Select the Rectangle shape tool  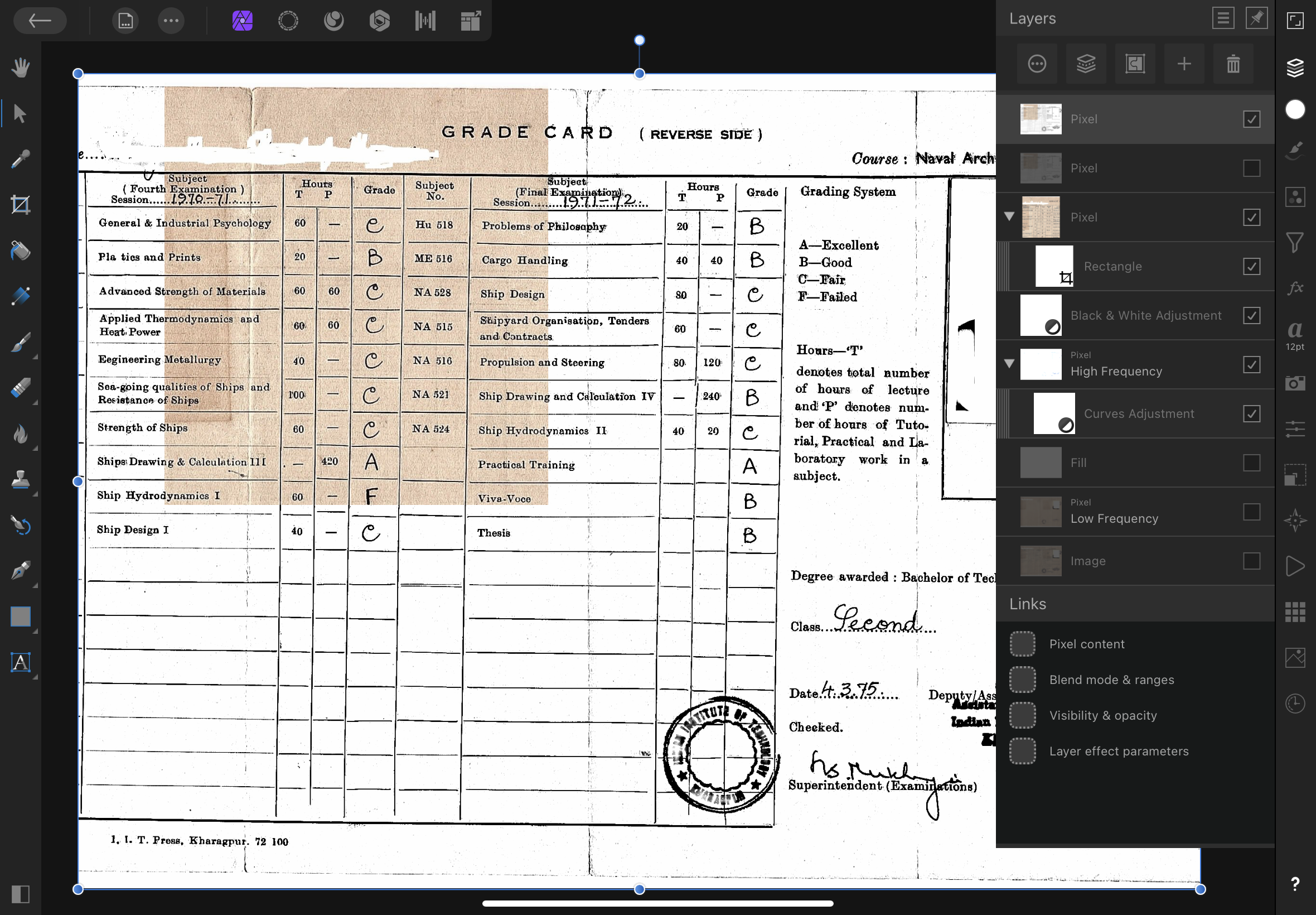point(21,617)
